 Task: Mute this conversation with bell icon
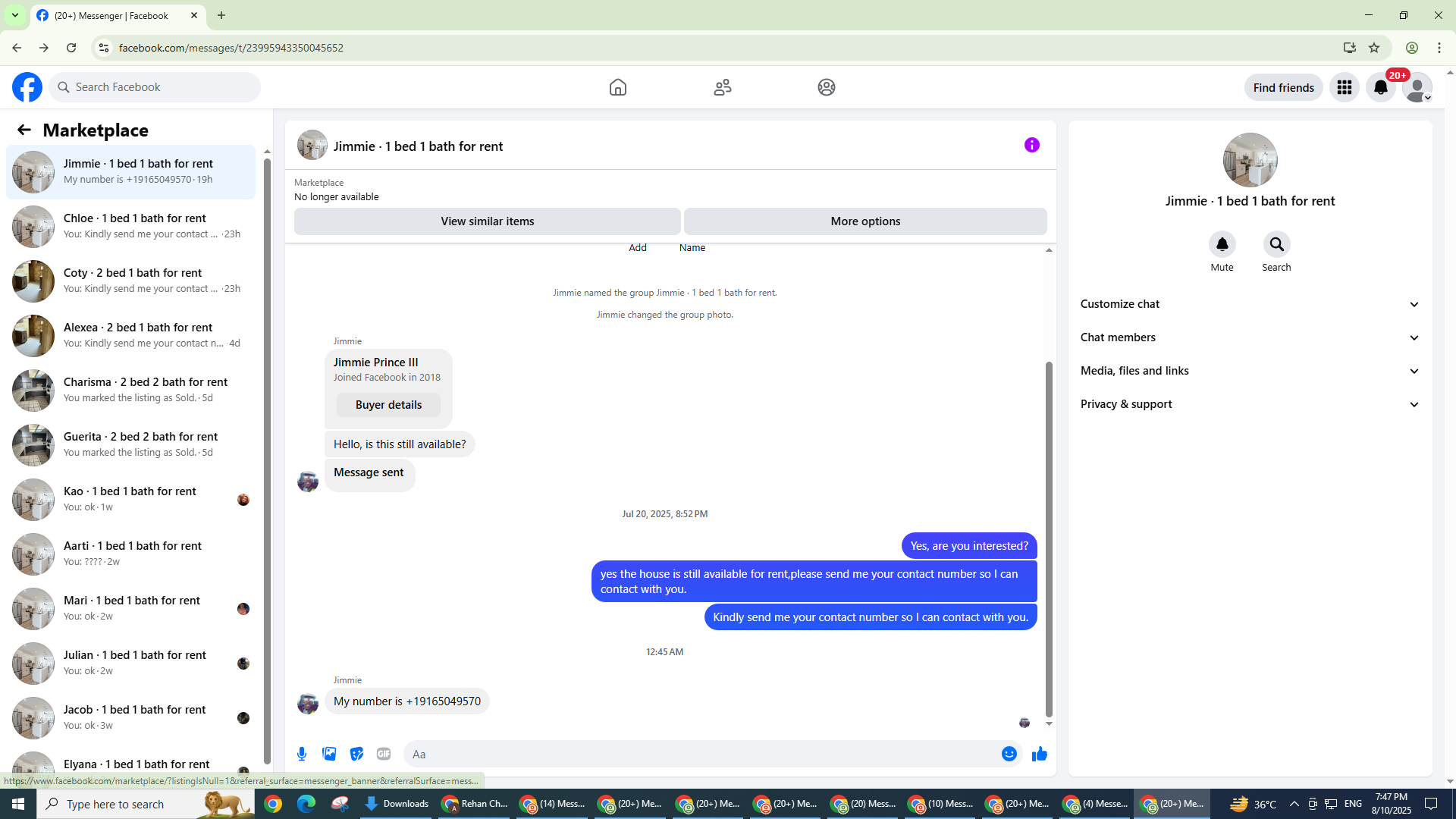(1222, 245)
